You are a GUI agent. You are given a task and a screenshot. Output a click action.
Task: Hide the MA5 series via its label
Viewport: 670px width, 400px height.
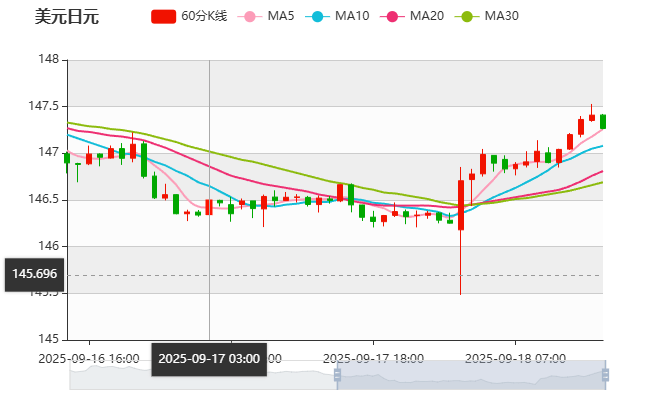click(281, 16)
